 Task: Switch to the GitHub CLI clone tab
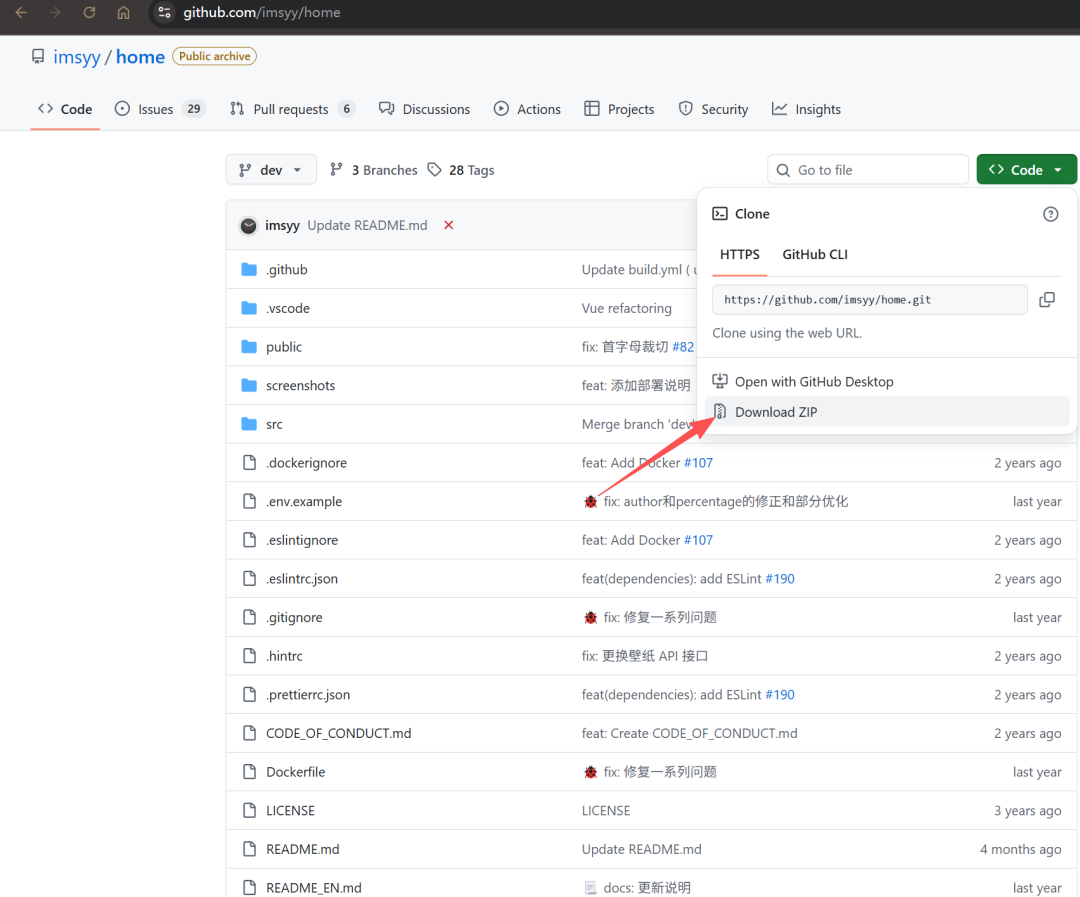[815, 254]
